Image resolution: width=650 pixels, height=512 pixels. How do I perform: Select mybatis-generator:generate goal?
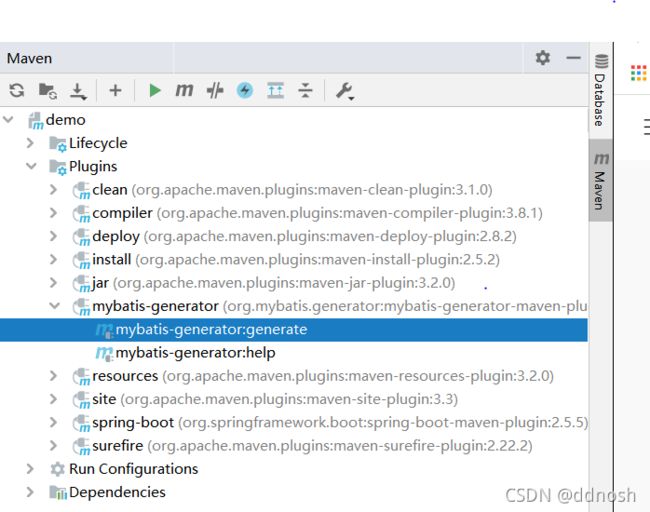pos(293,330)
